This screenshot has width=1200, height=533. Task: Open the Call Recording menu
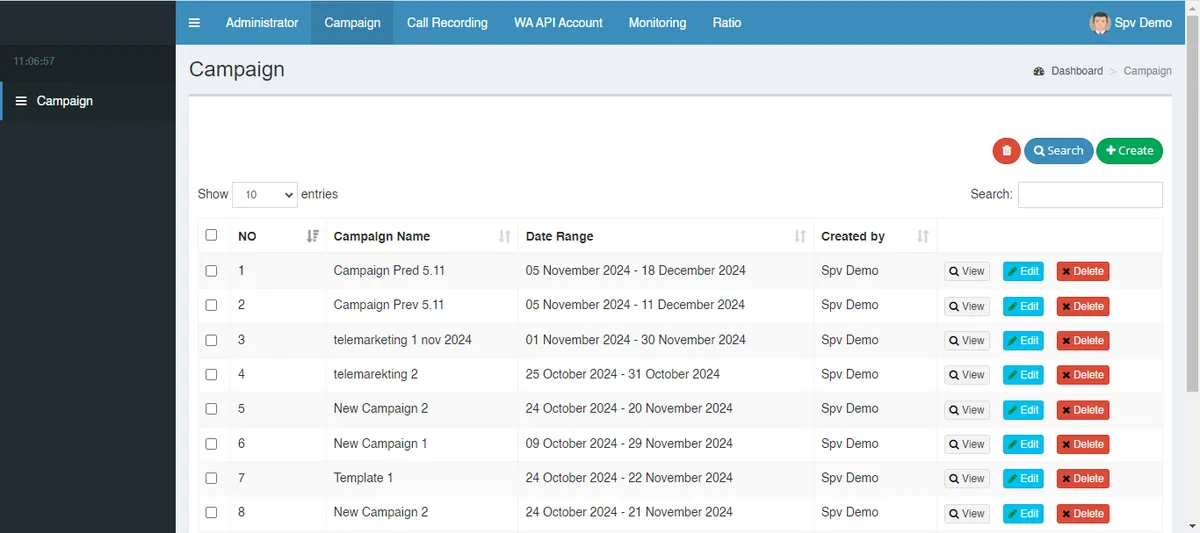tap(447, 22)
